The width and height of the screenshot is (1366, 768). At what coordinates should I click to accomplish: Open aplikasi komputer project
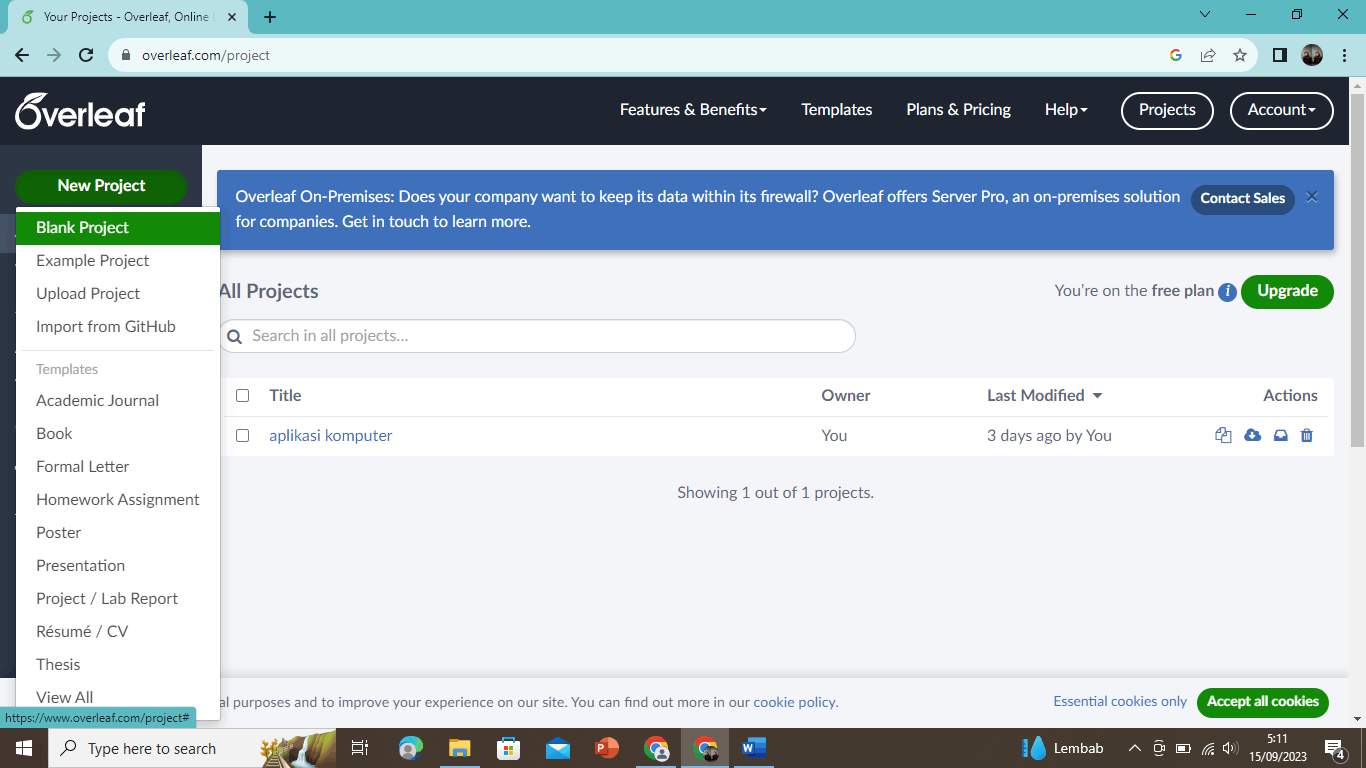click(330, 436)
